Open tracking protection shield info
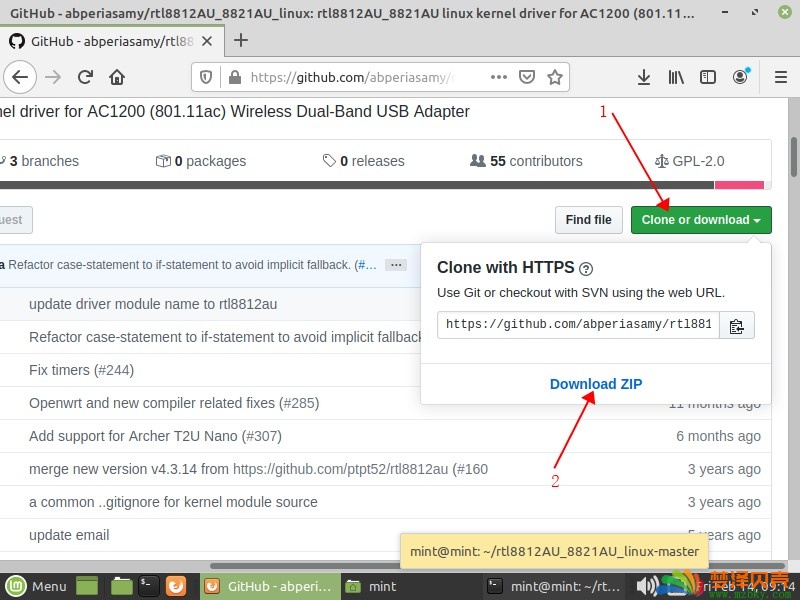 (206, 77)
